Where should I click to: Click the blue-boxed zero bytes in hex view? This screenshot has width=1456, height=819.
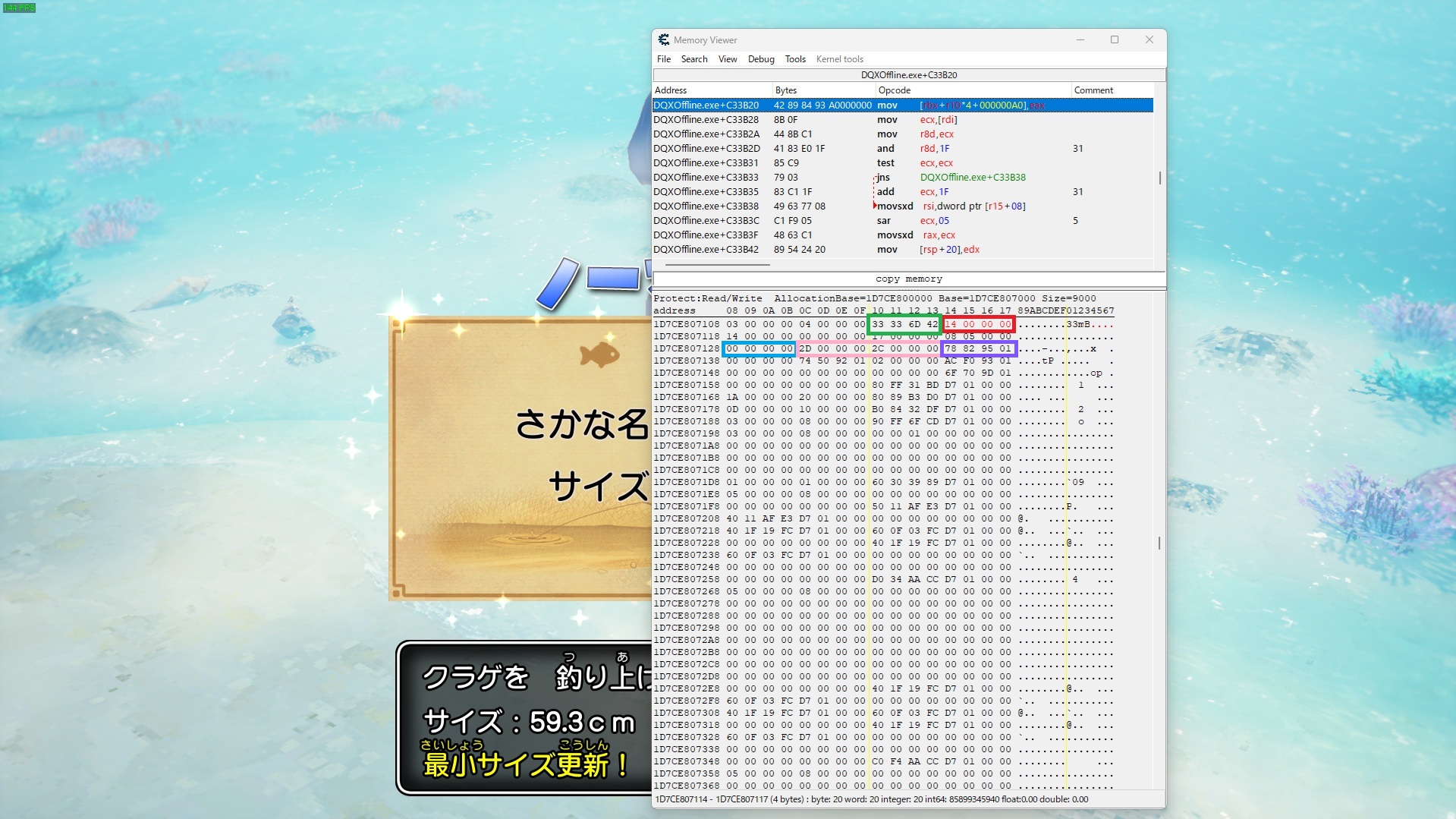tap(759, 349)
